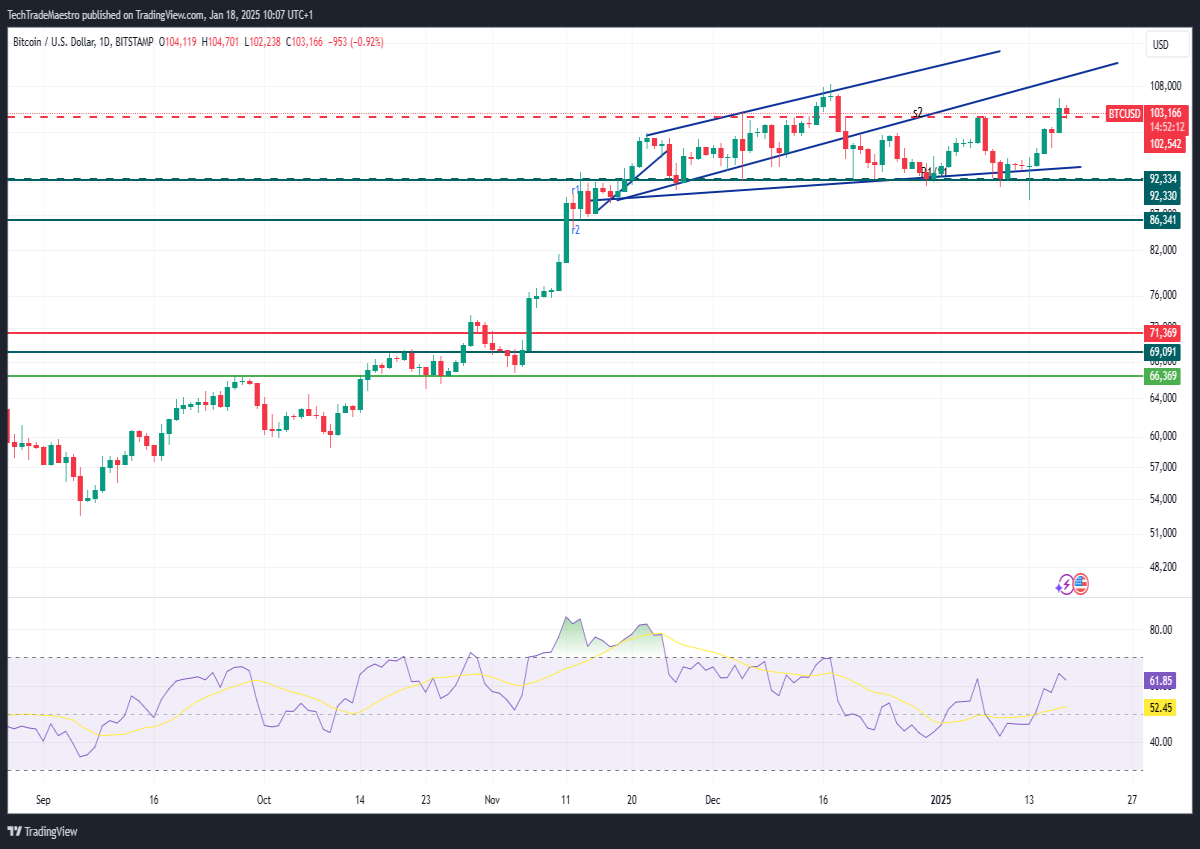Viewport: 1200px width, 849px height.
Task: Click the s2 annotation label on chart
Action: pos(917,111)
